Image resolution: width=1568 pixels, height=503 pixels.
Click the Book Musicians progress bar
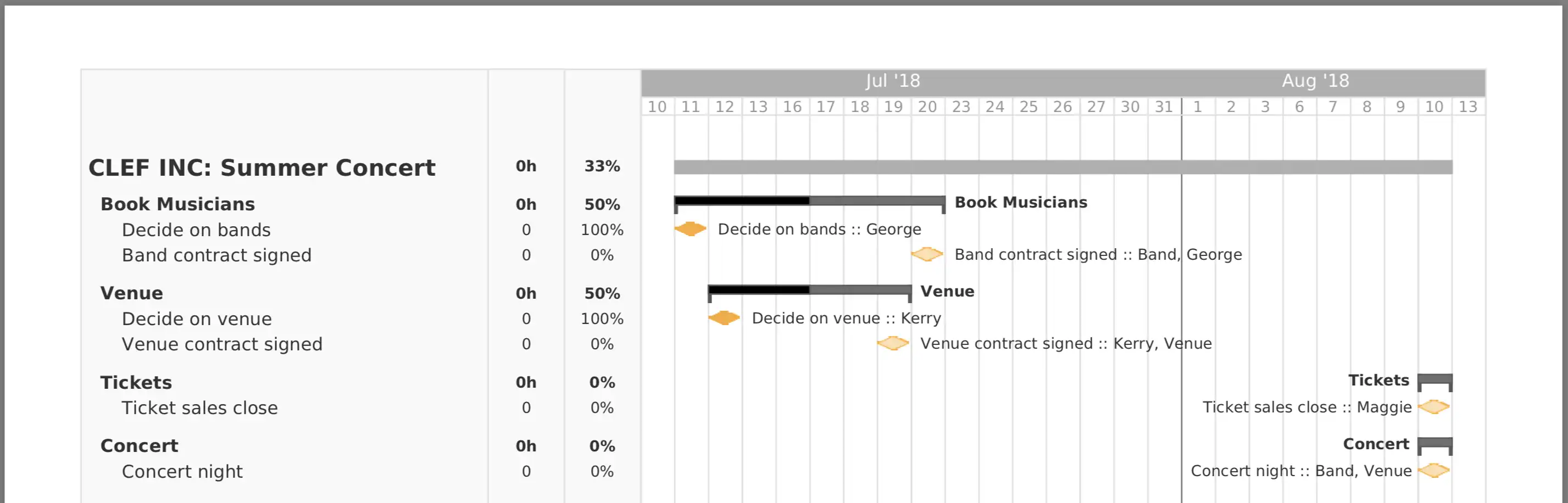(810, 204)
